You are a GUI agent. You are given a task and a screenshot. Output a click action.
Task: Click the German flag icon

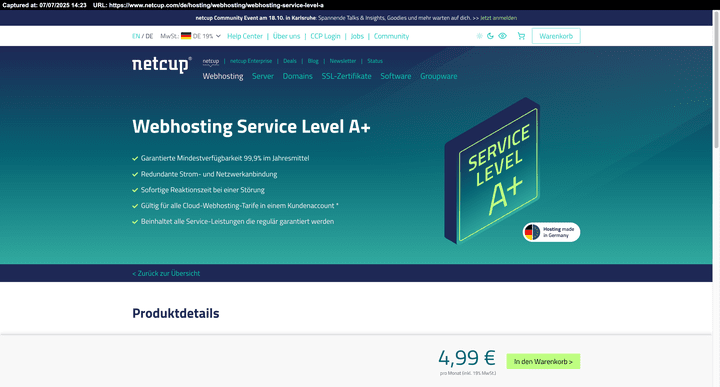click(186, 36)
